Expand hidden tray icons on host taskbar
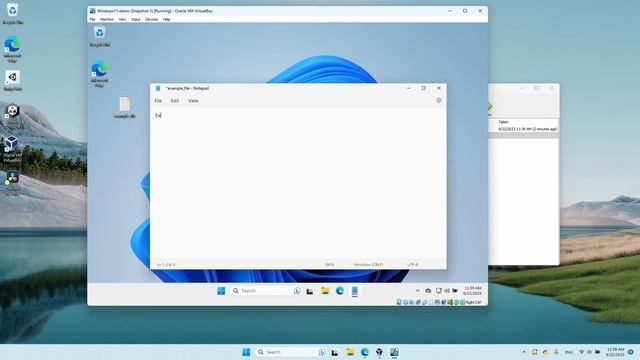This screenshot has height=360, width=640. [x=524, y=352]
